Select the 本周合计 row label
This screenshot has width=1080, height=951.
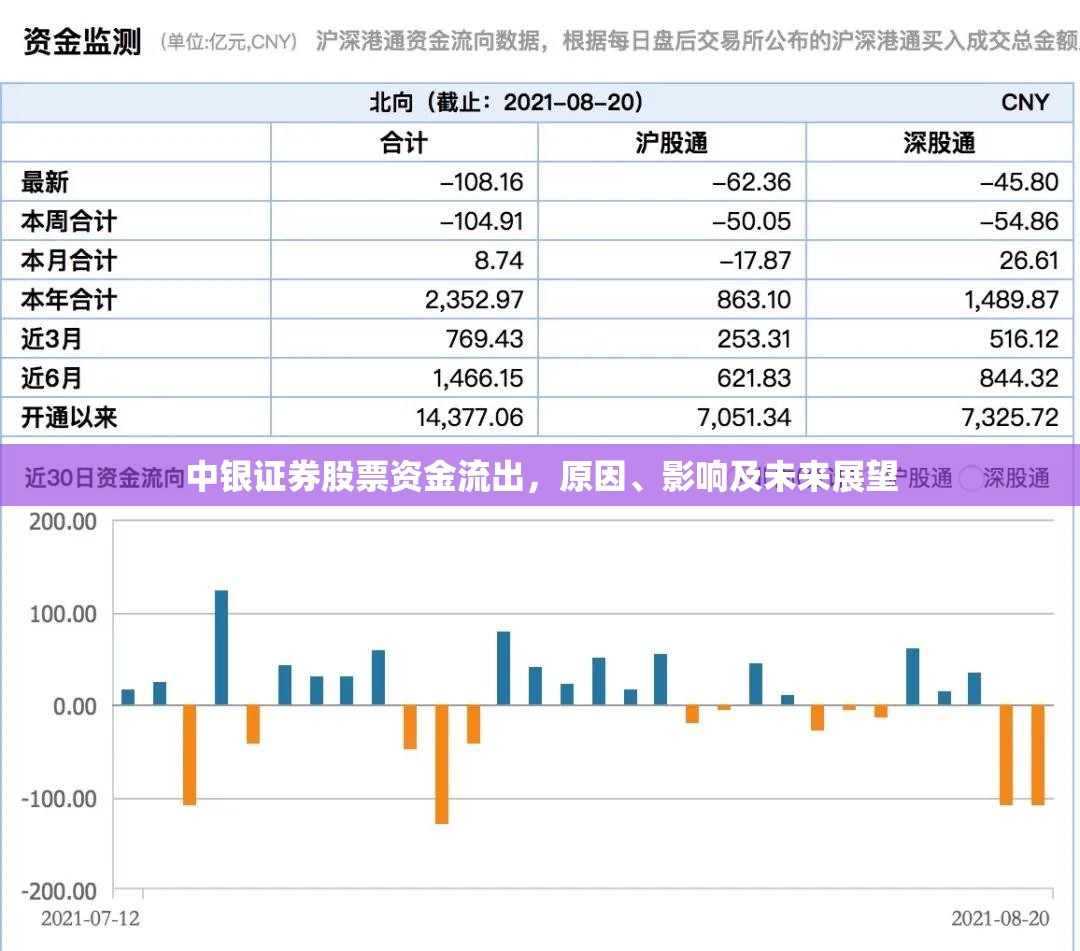coord(69,222)
